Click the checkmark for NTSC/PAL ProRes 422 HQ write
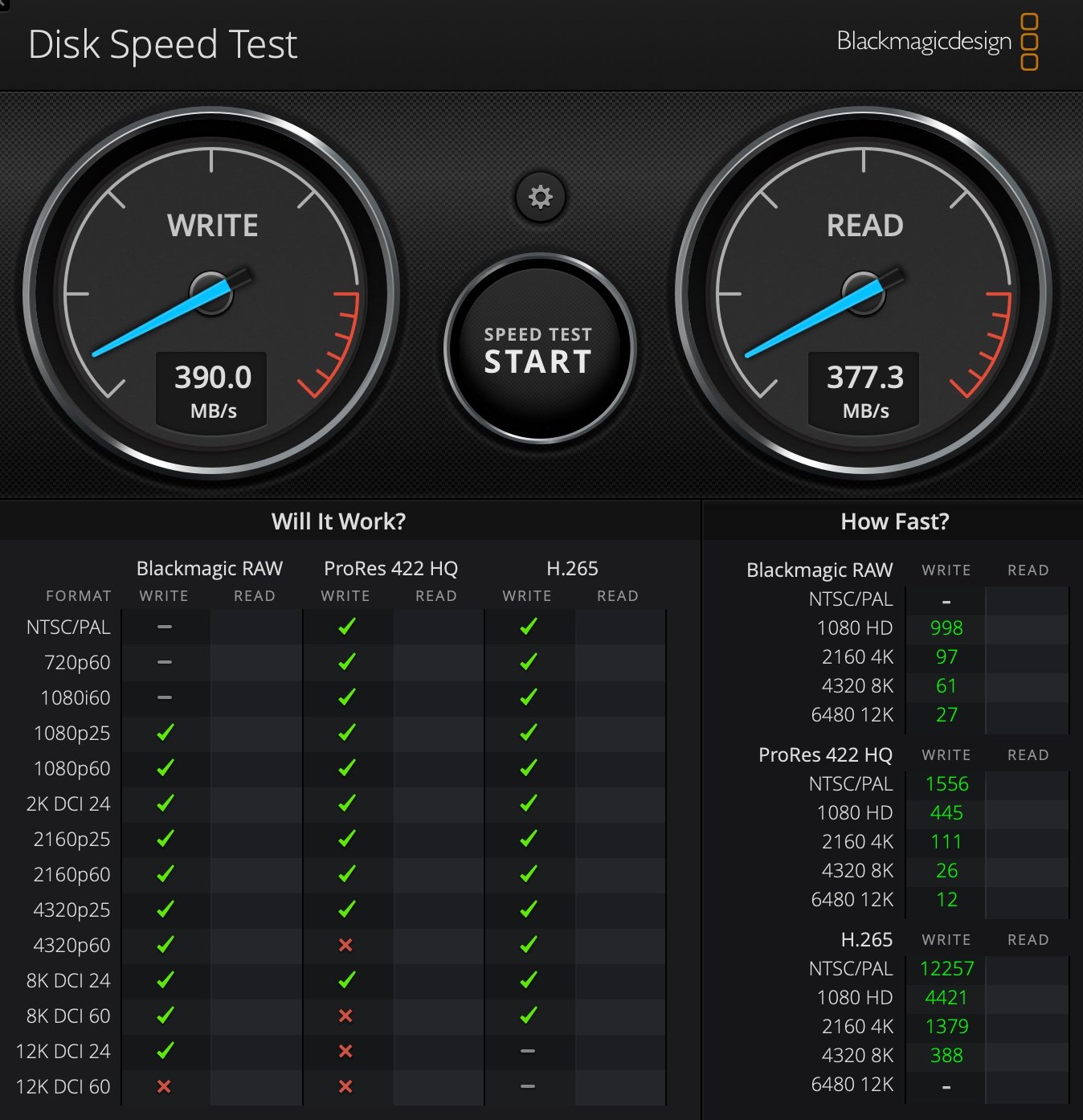1083x1120 pixels. [346, 626]
